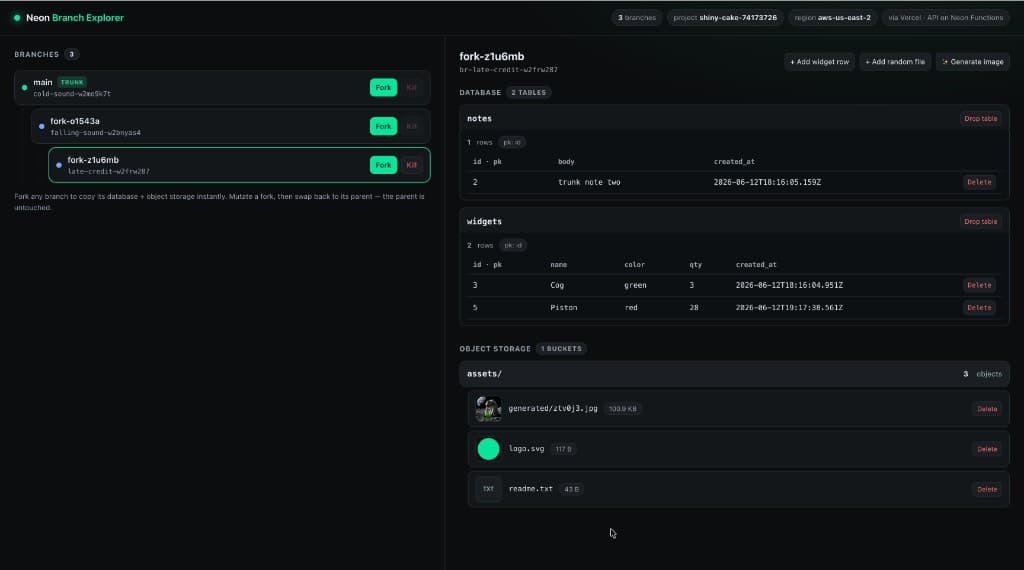Click the notes table pk:id badge
1024x570 pixels.
tap(512, 142)
